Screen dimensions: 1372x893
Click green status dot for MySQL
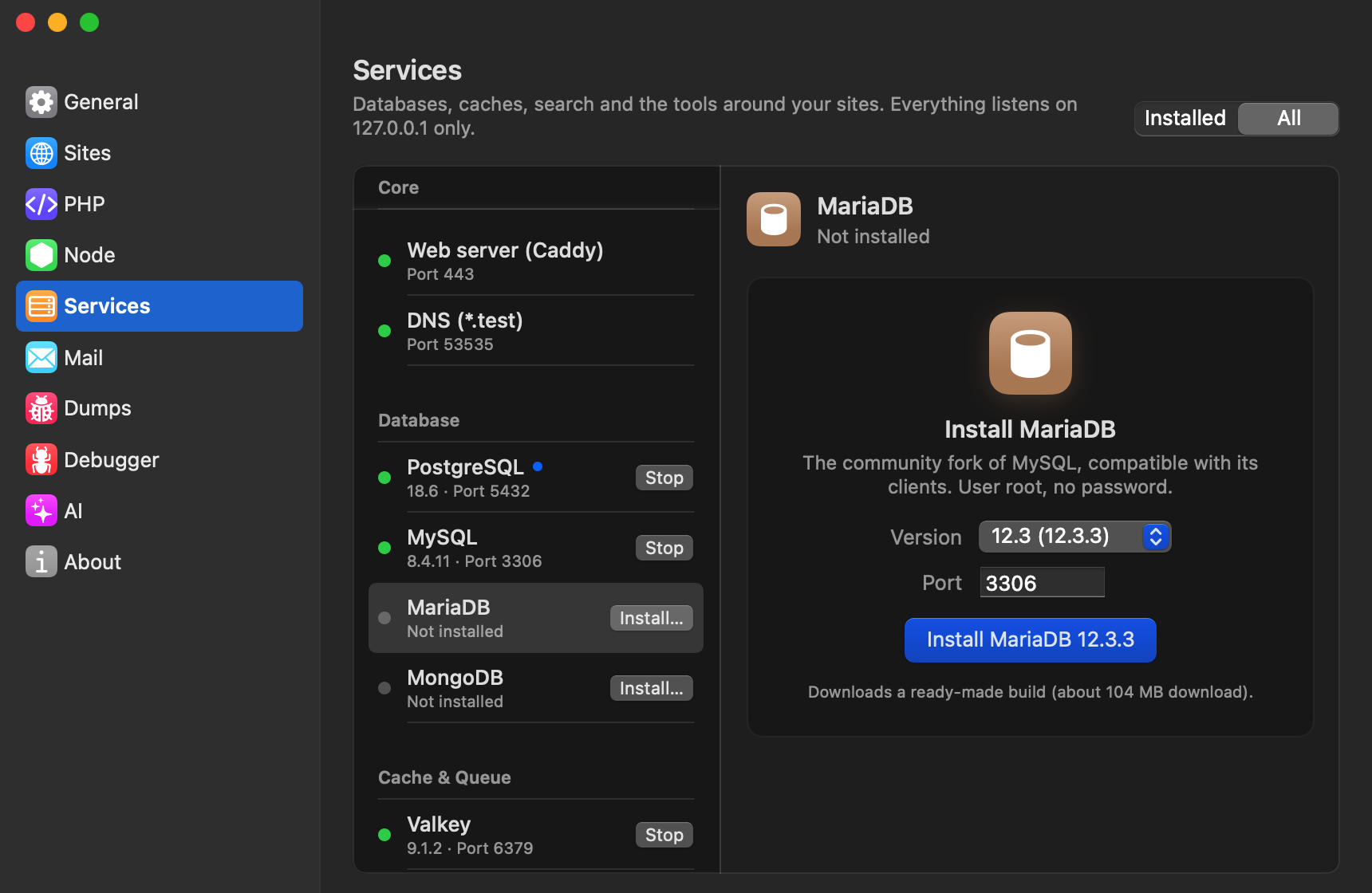[384, 548]
